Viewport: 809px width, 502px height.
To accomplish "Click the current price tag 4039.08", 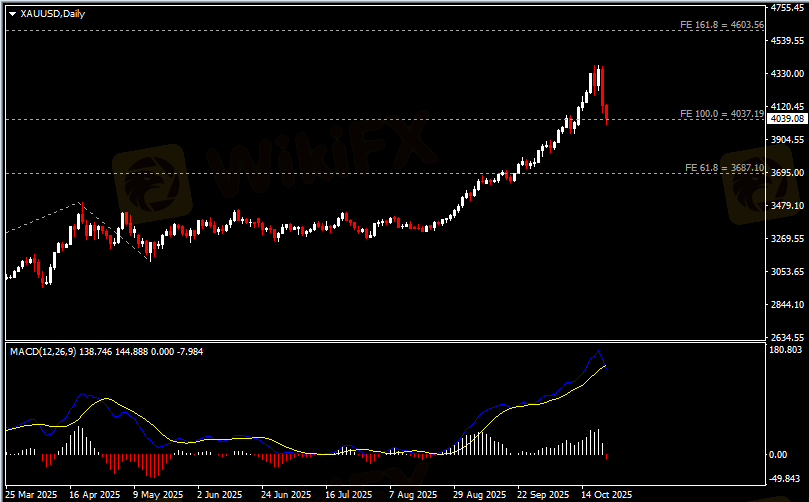I will pos(787,119).
